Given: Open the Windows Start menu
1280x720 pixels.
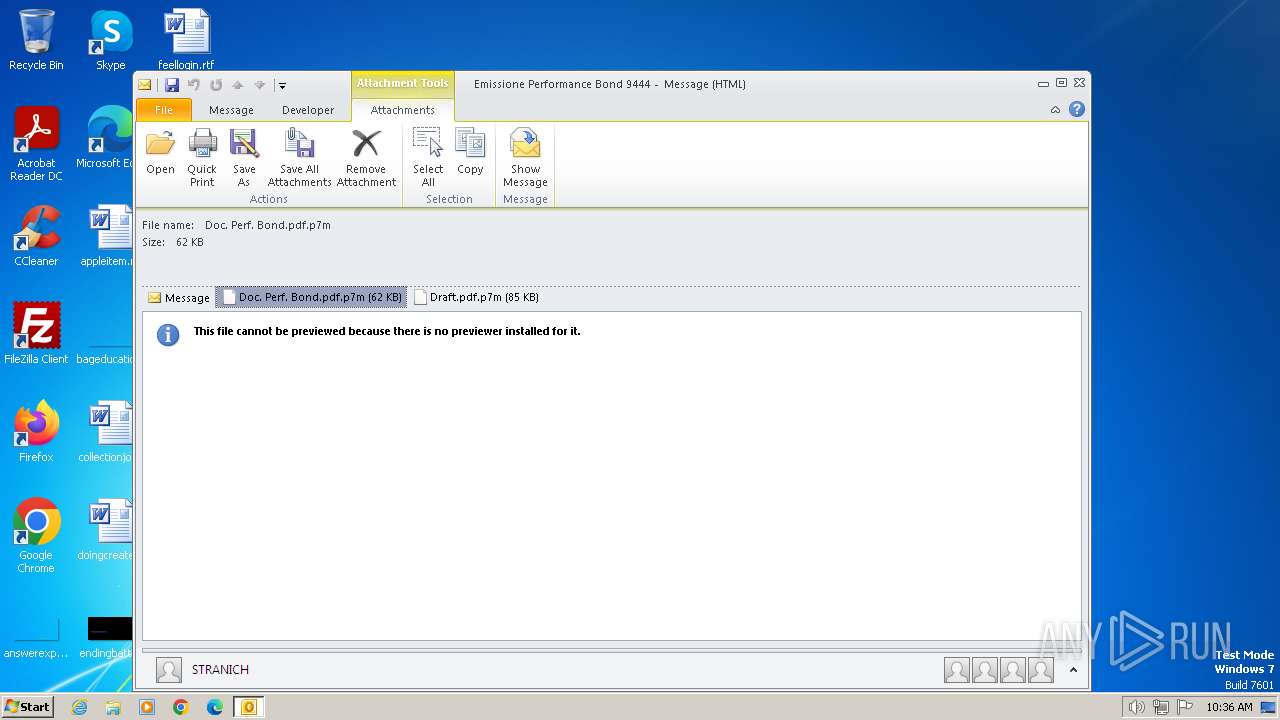Looking at the screenshot, I should pos(27,706).
